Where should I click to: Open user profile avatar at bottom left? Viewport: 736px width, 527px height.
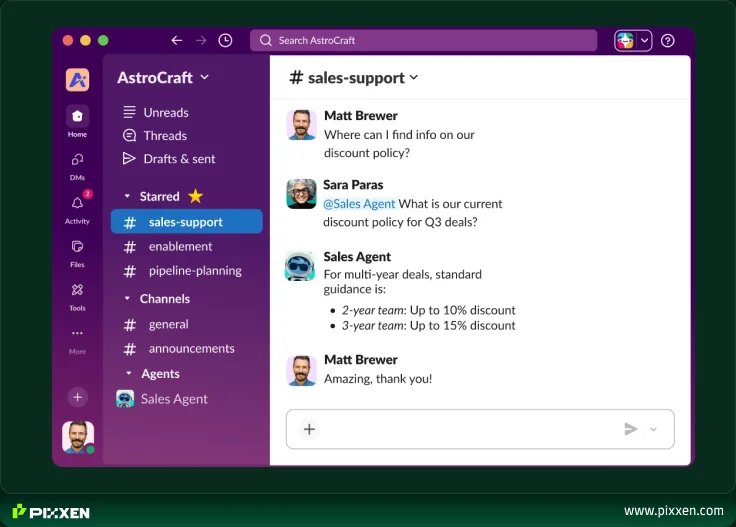pyautogui.click(x=78, y=437)
